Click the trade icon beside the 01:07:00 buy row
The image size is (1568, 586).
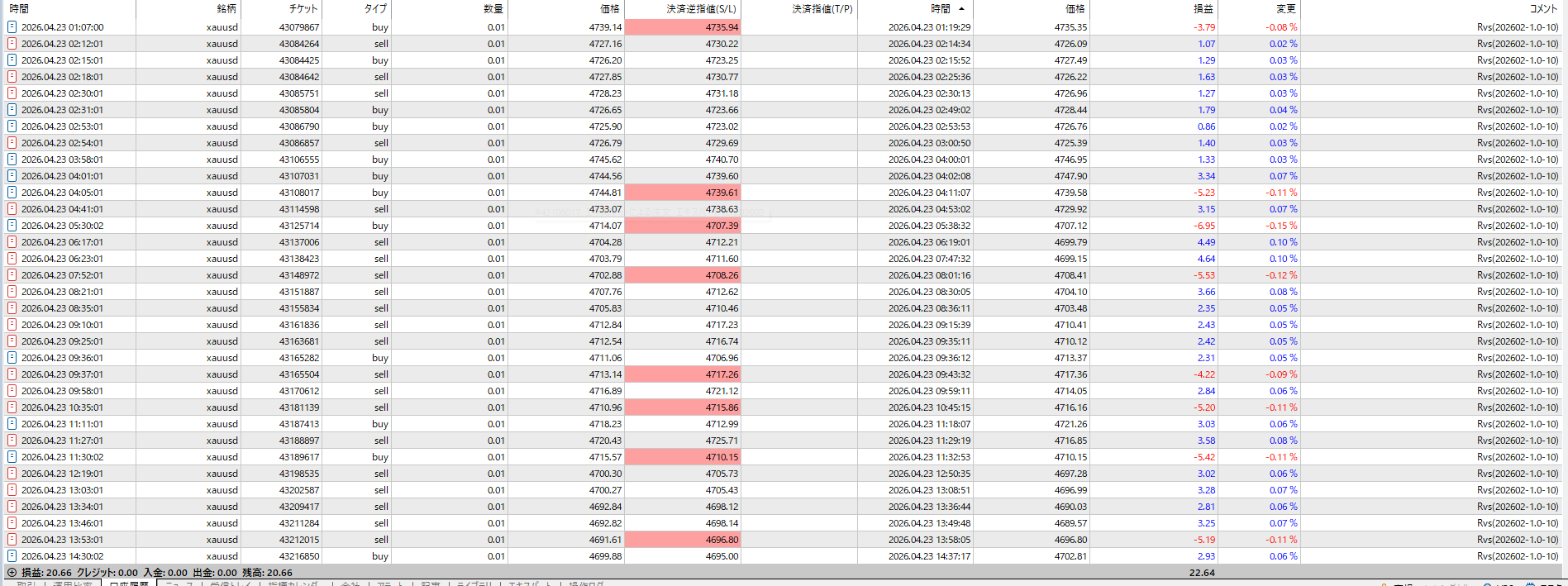(x=12, y=27)
